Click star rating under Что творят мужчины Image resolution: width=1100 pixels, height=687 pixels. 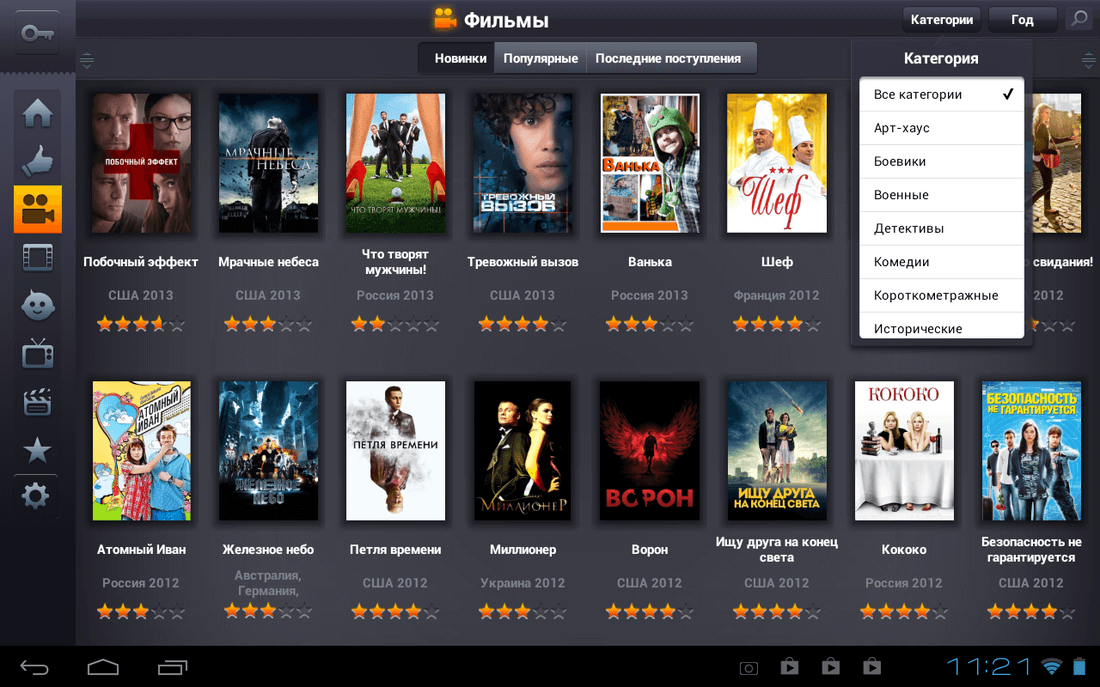click(x=395, y=324)
